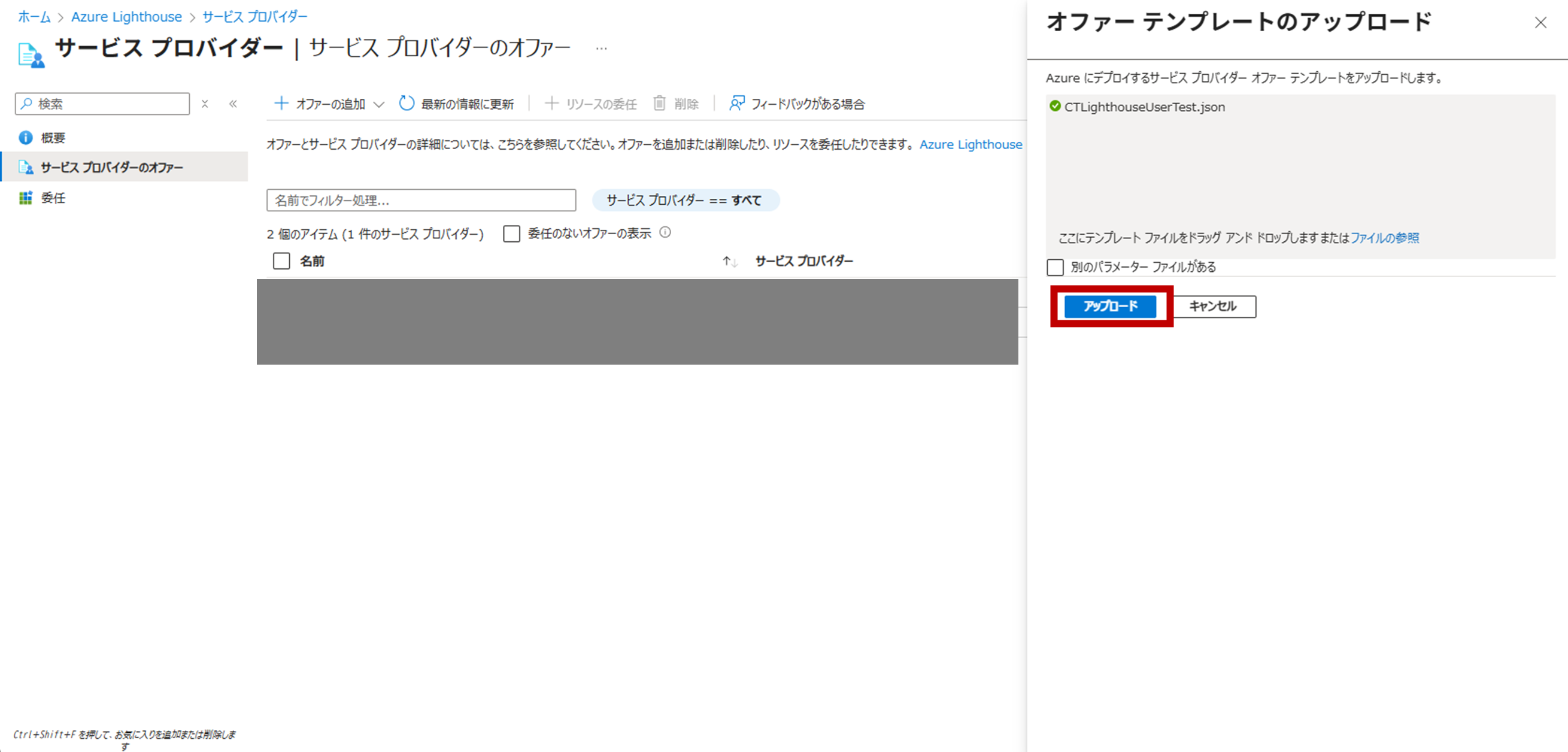This screenshot has height=752, width=1568.
Task: Open the 概要 menu item
Action: (x=52, y=138)
